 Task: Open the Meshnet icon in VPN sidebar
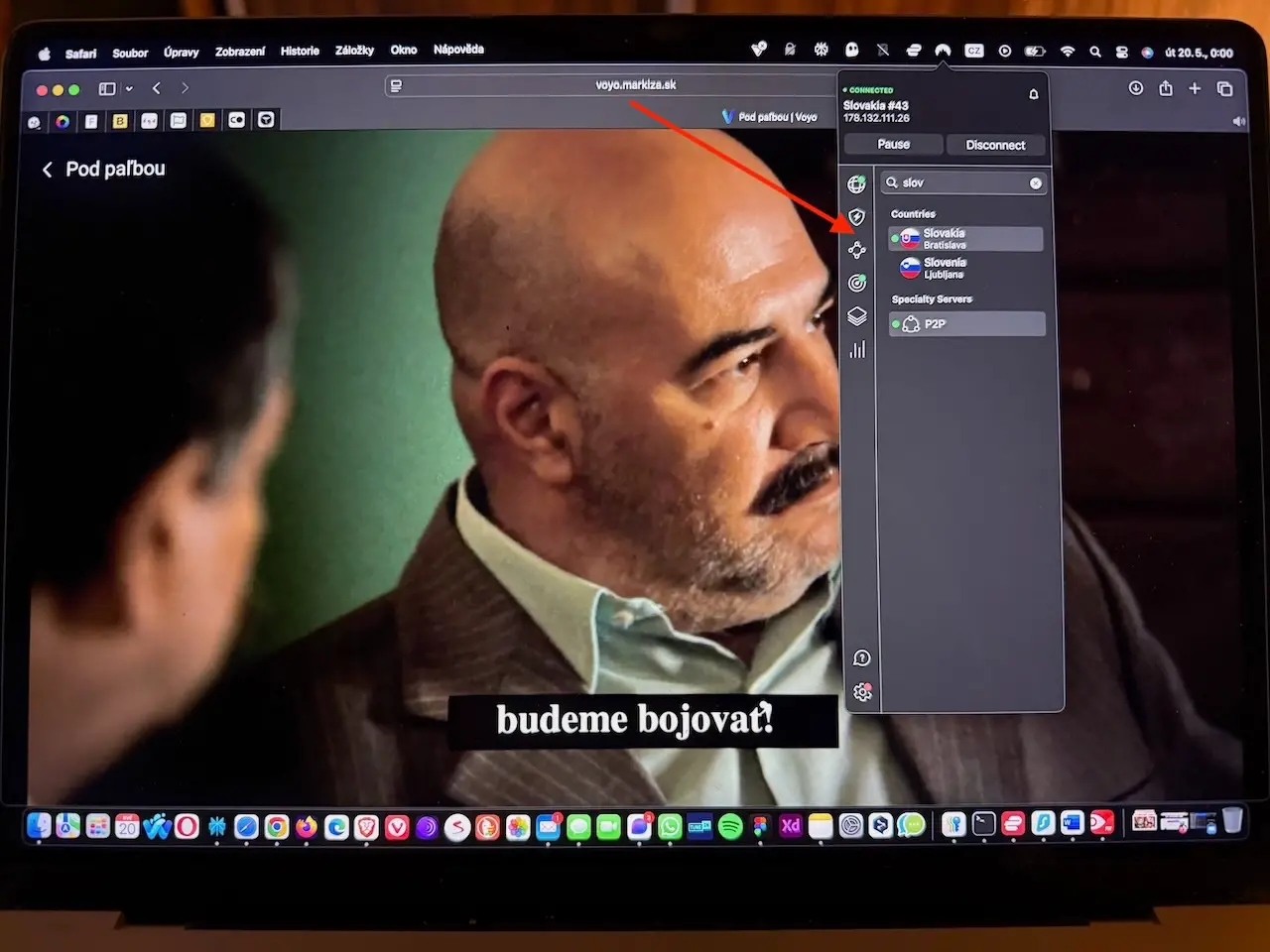point(857,251)
